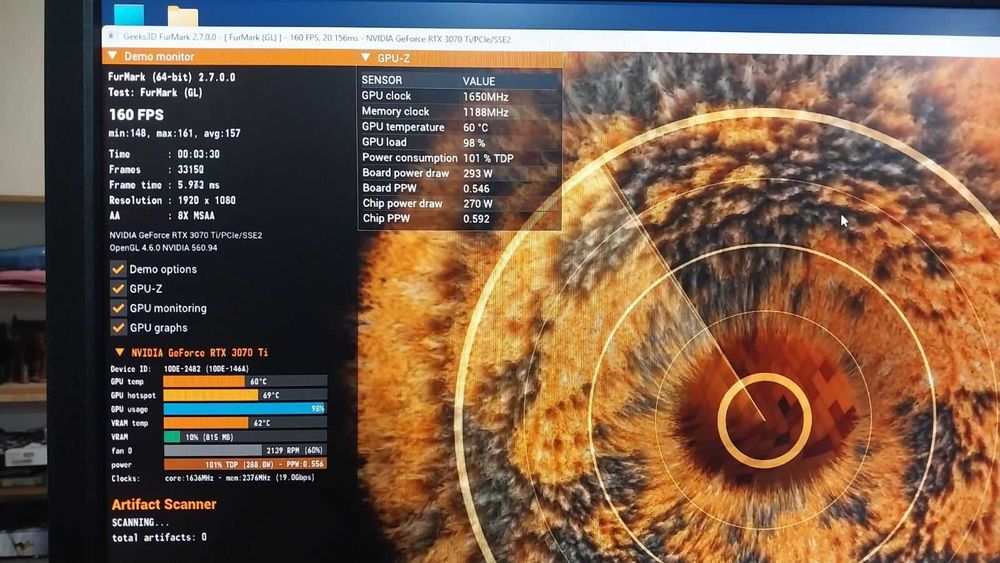Click the AA 8X MSAA row
This screenshot has width=1000, height=563.
(x=162, y=216)
